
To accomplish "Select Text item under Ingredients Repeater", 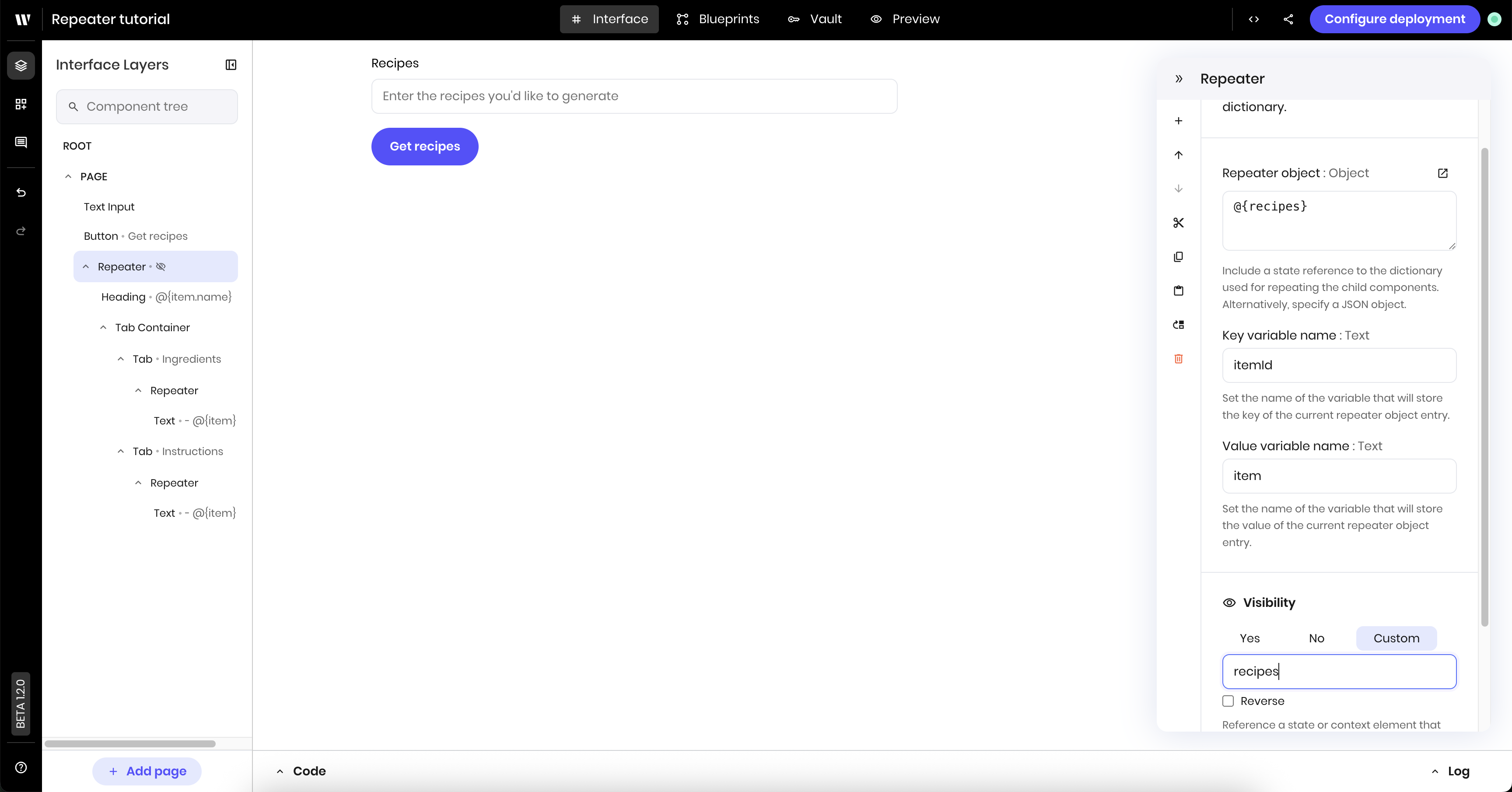I will 195,421.
